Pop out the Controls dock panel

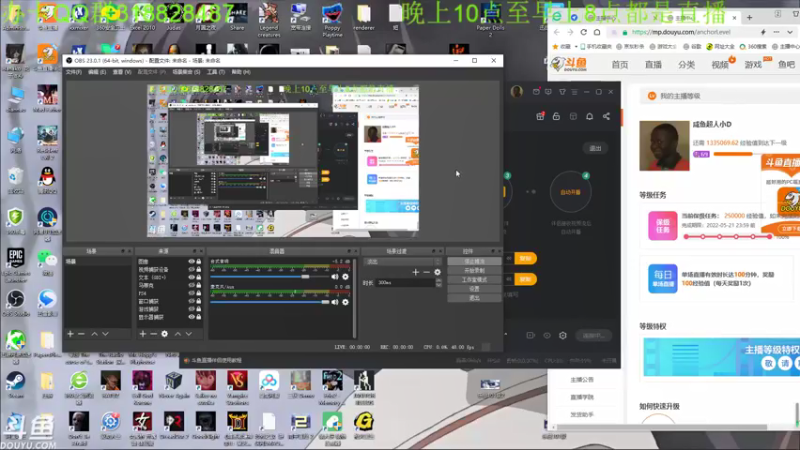point(493,251)
